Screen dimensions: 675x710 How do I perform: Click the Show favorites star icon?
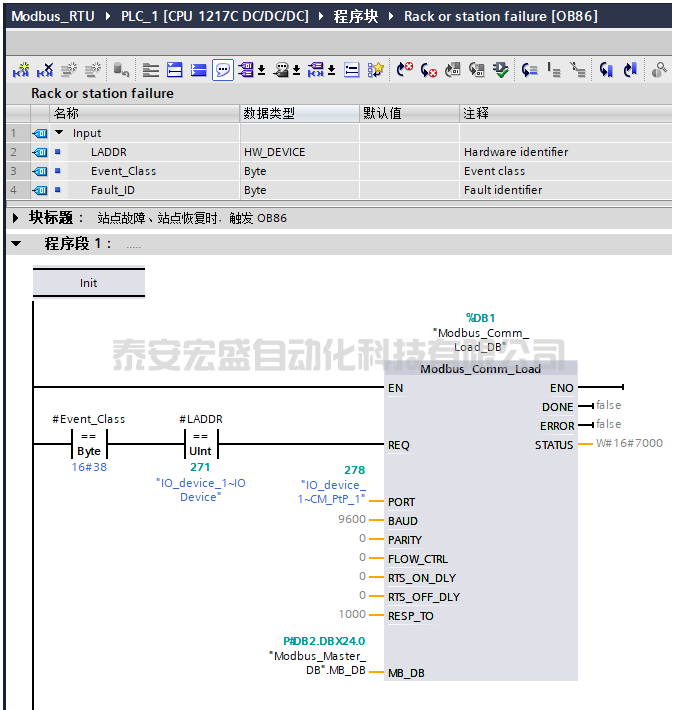(x=375, y=70)
